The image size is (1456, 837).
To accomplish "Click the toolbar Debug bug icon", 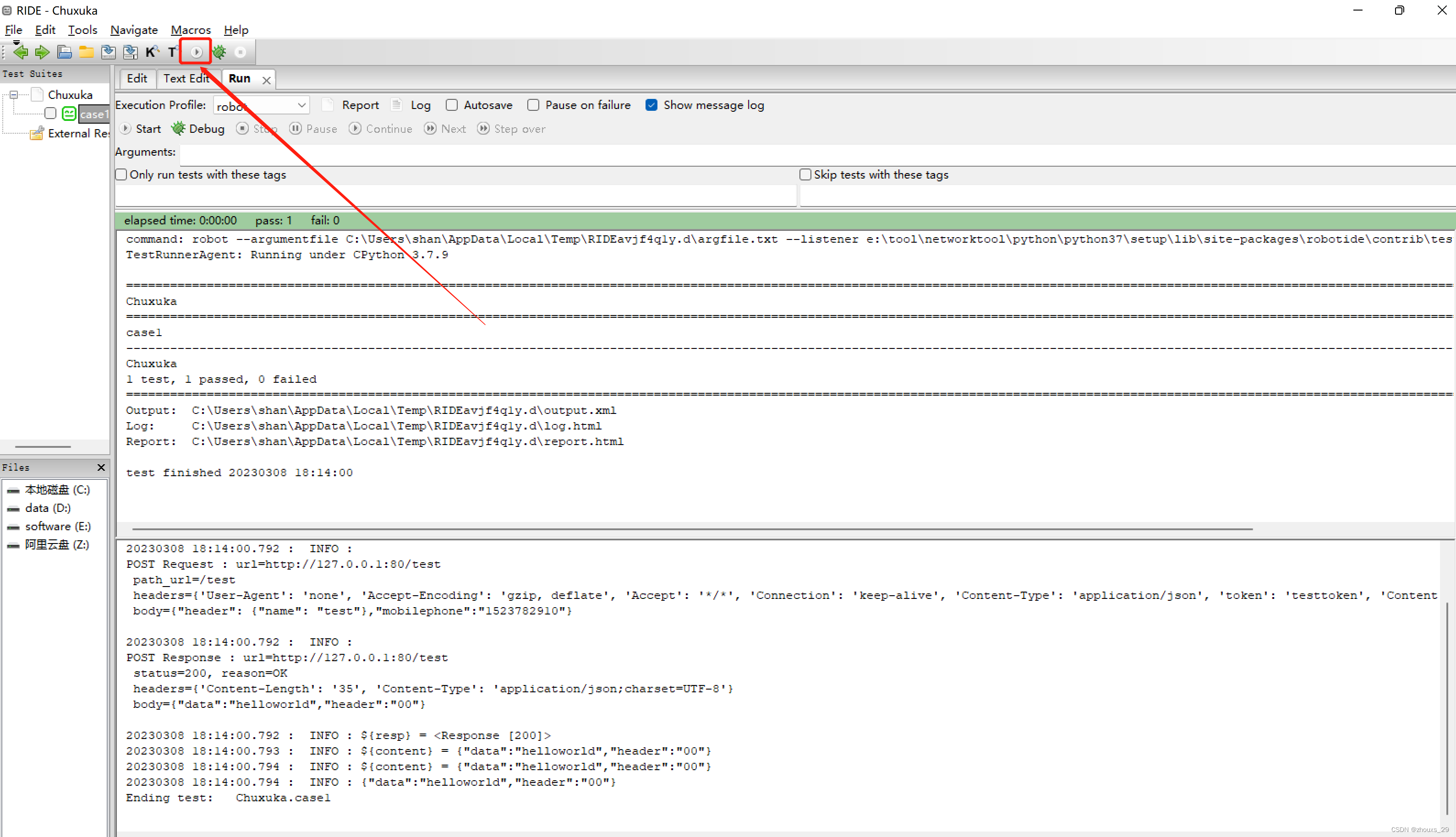I will pos(219,52).
